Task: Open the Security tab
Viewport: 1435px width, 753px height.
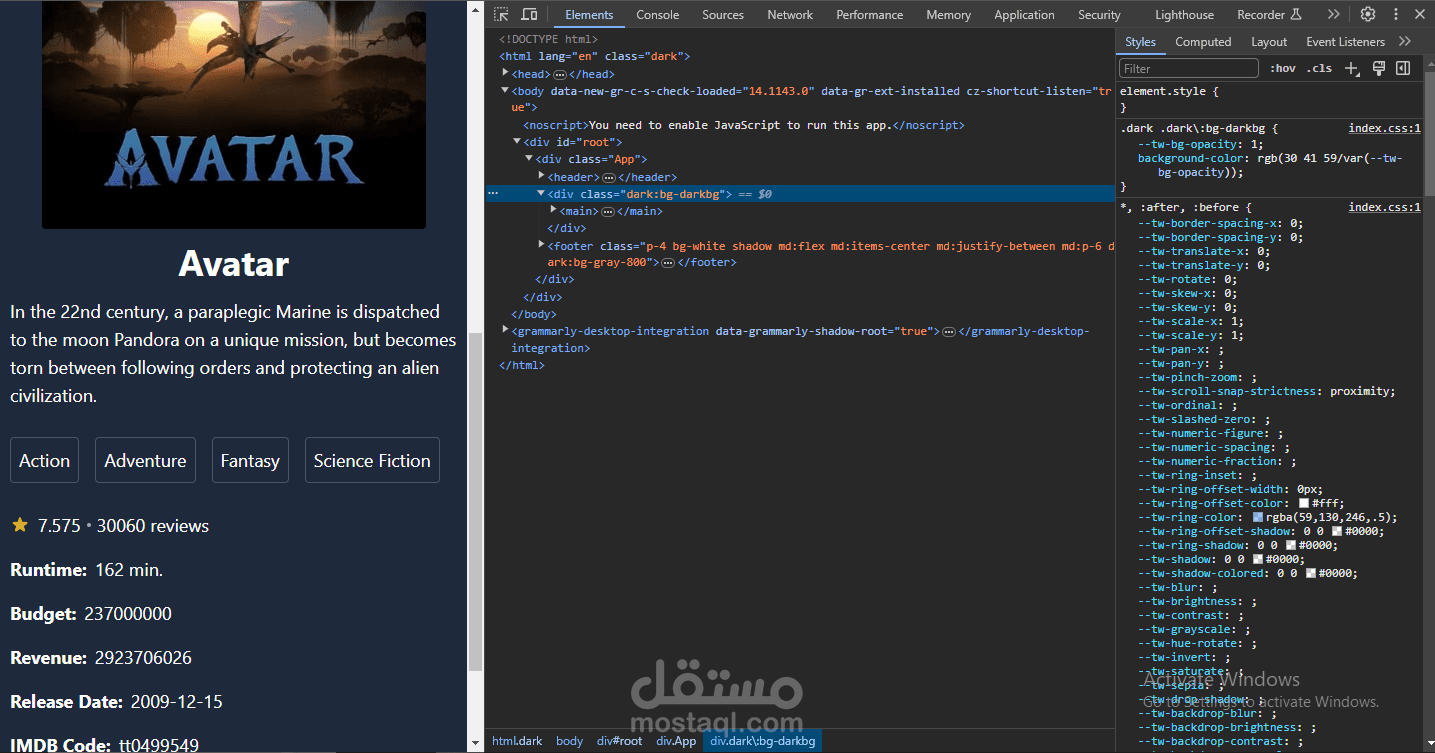Action: [x=1099, y=15]
